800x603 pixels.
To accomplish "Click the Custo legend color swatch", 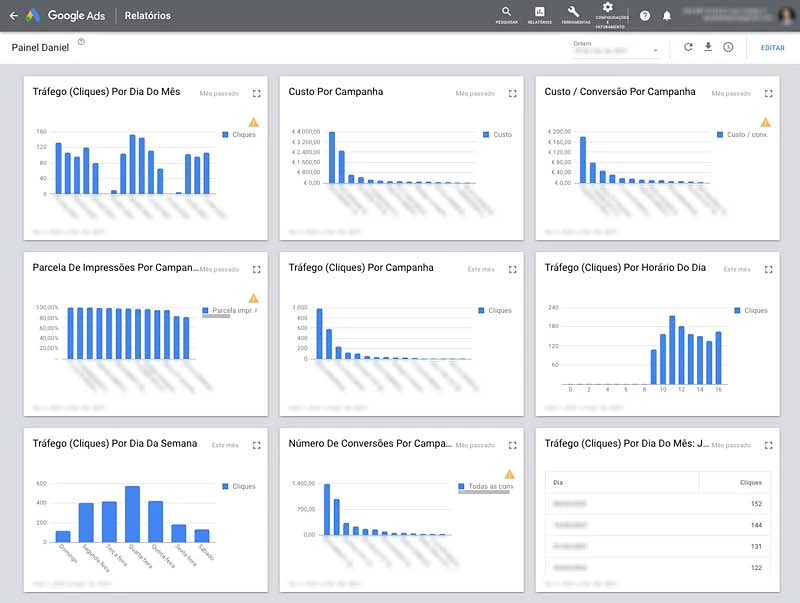I will click(486, 135).
